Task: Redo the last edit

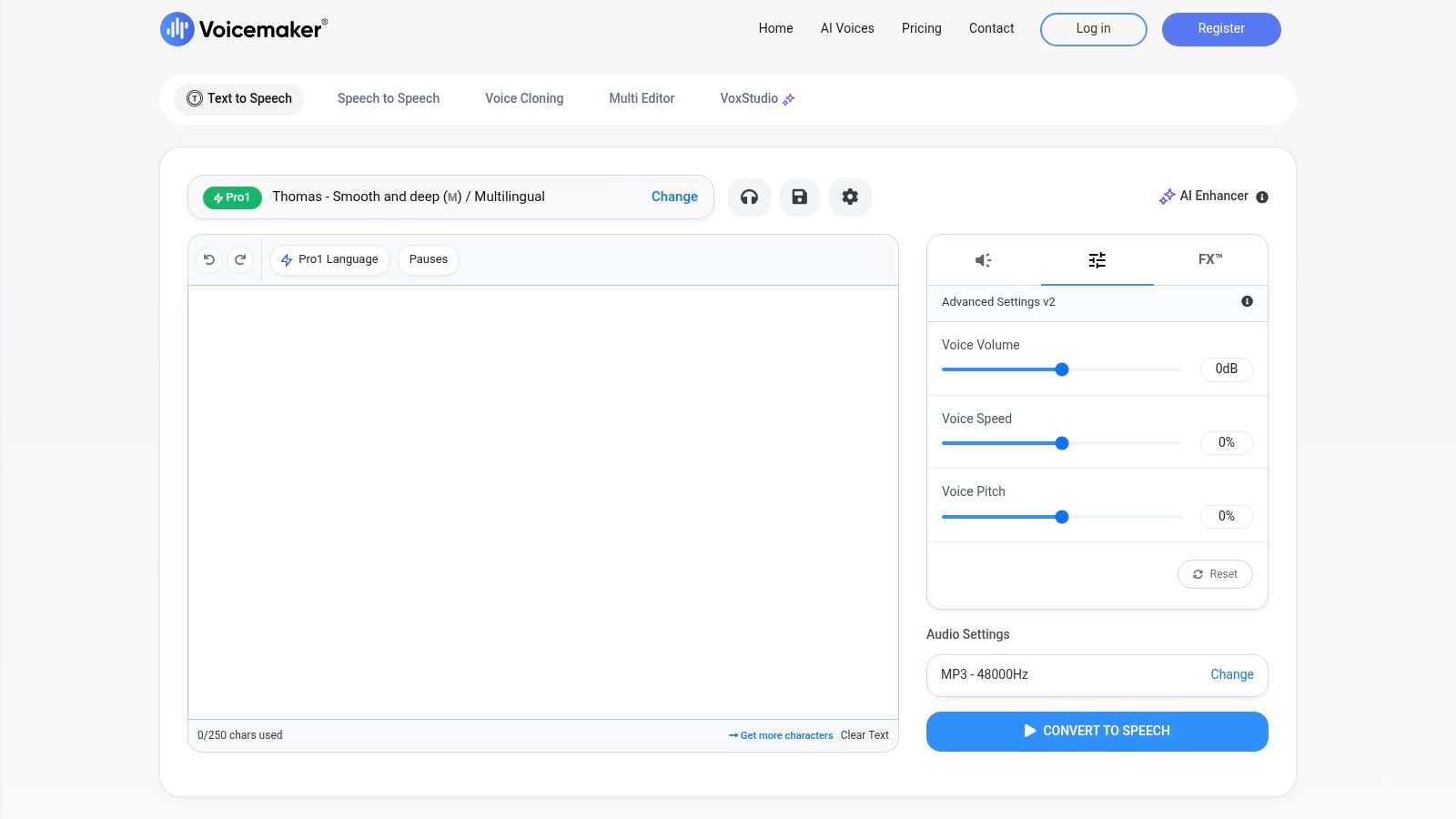Action: [240, 259]
